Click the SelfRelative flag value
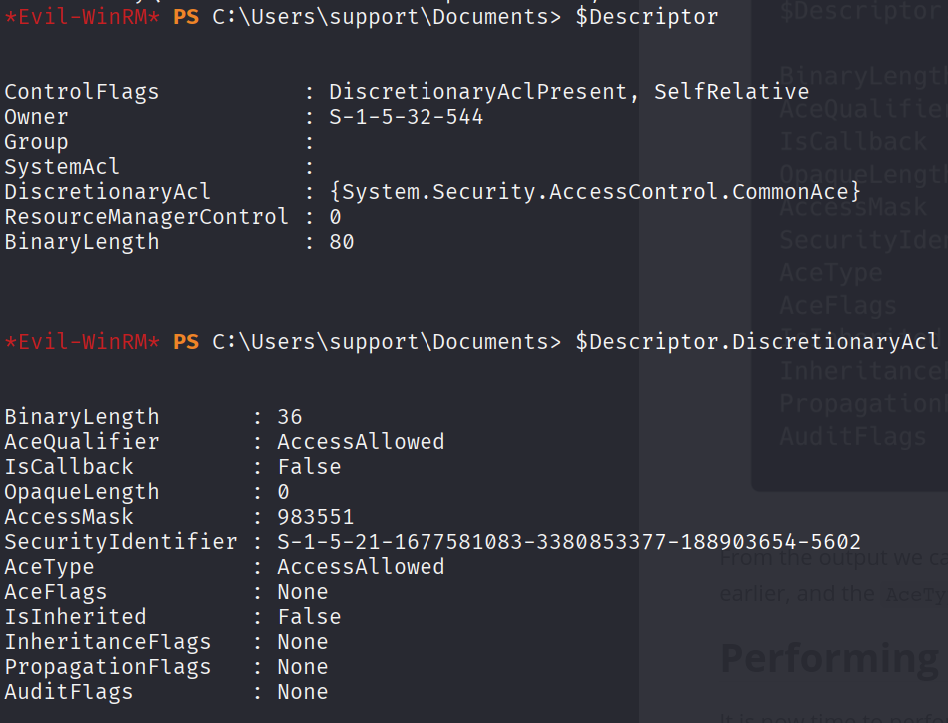The height and width of the screenshot is (723, 948). (x=732, y=92)
